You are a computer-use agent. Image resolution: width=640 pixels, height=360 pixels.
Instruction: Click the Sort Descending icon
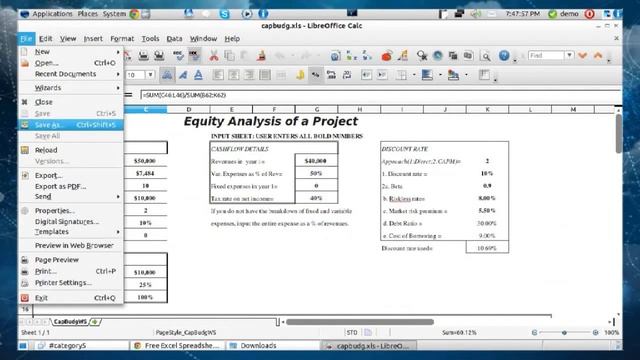[367, 56]
